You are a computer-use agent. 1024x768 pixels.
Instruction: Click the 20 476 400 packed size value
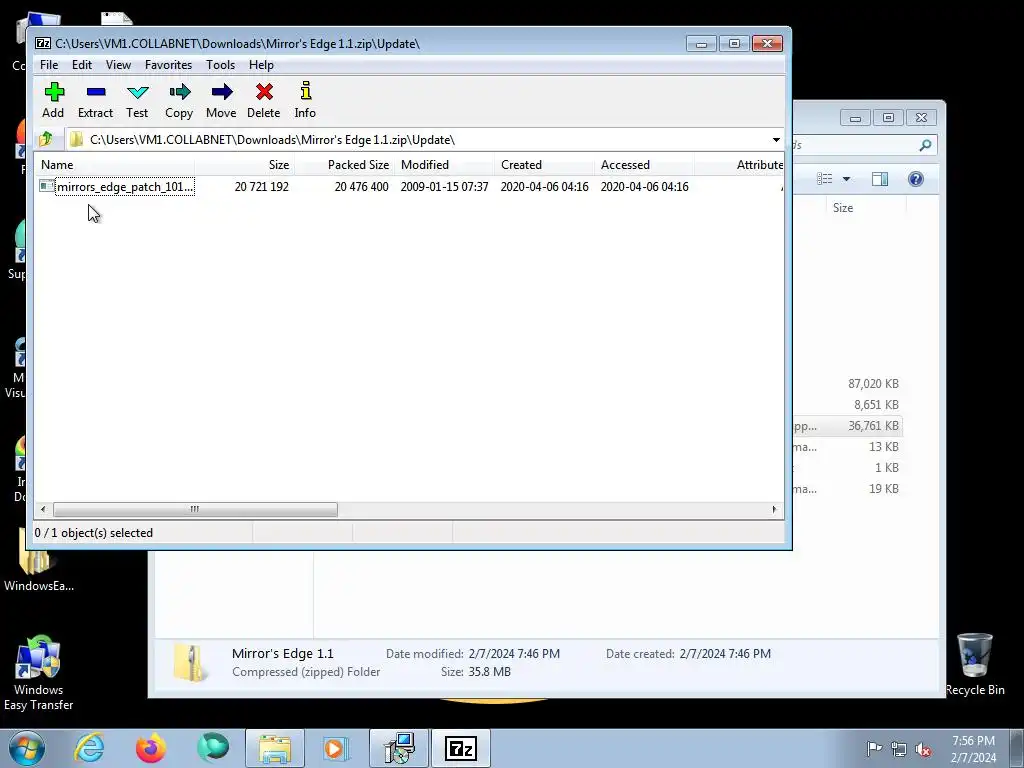click(361, 187)
